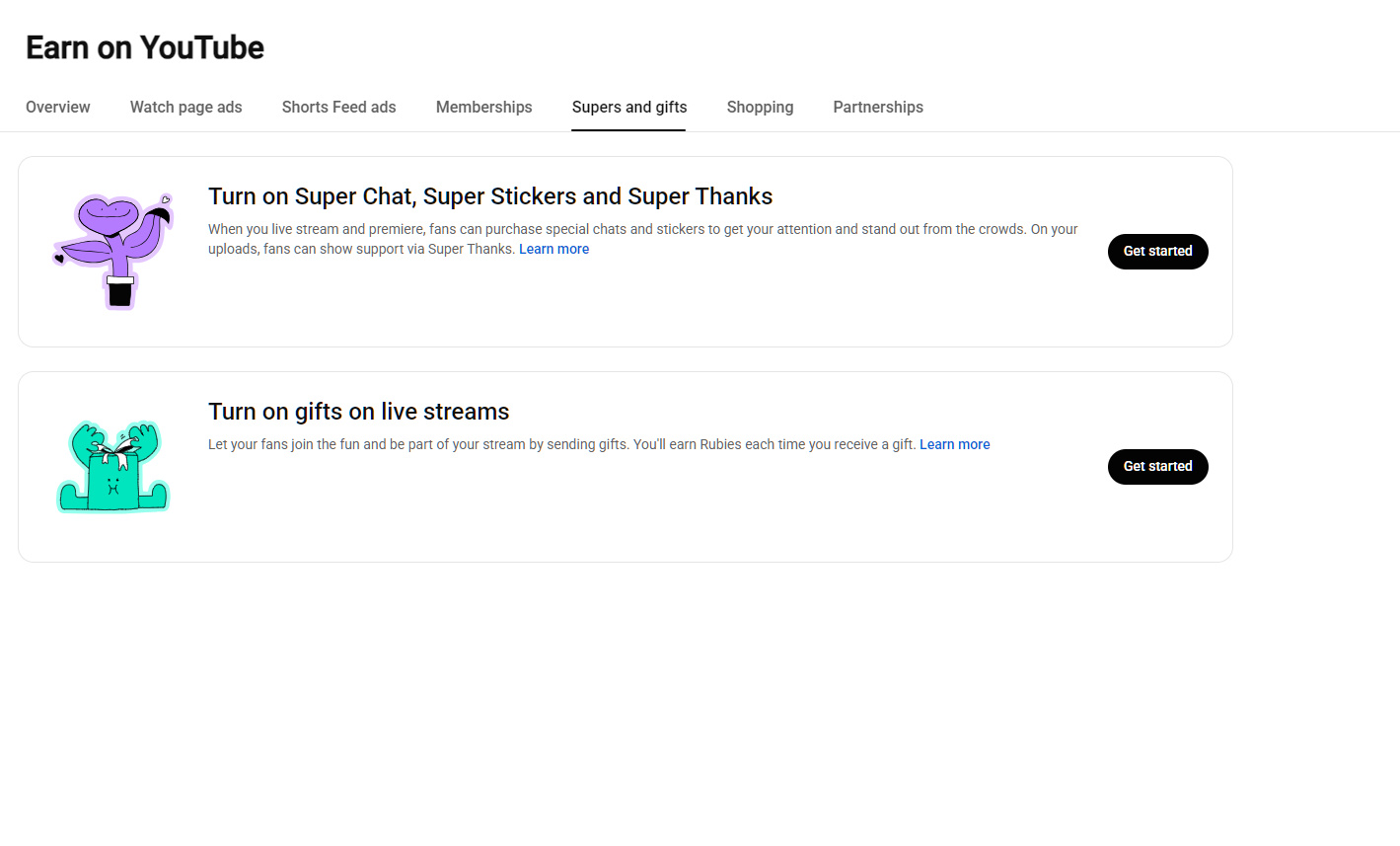Follow Learn more link about Super Thanks
Image resolution: width=1400 pixels, height=846 pixels.
click(554, 250)
